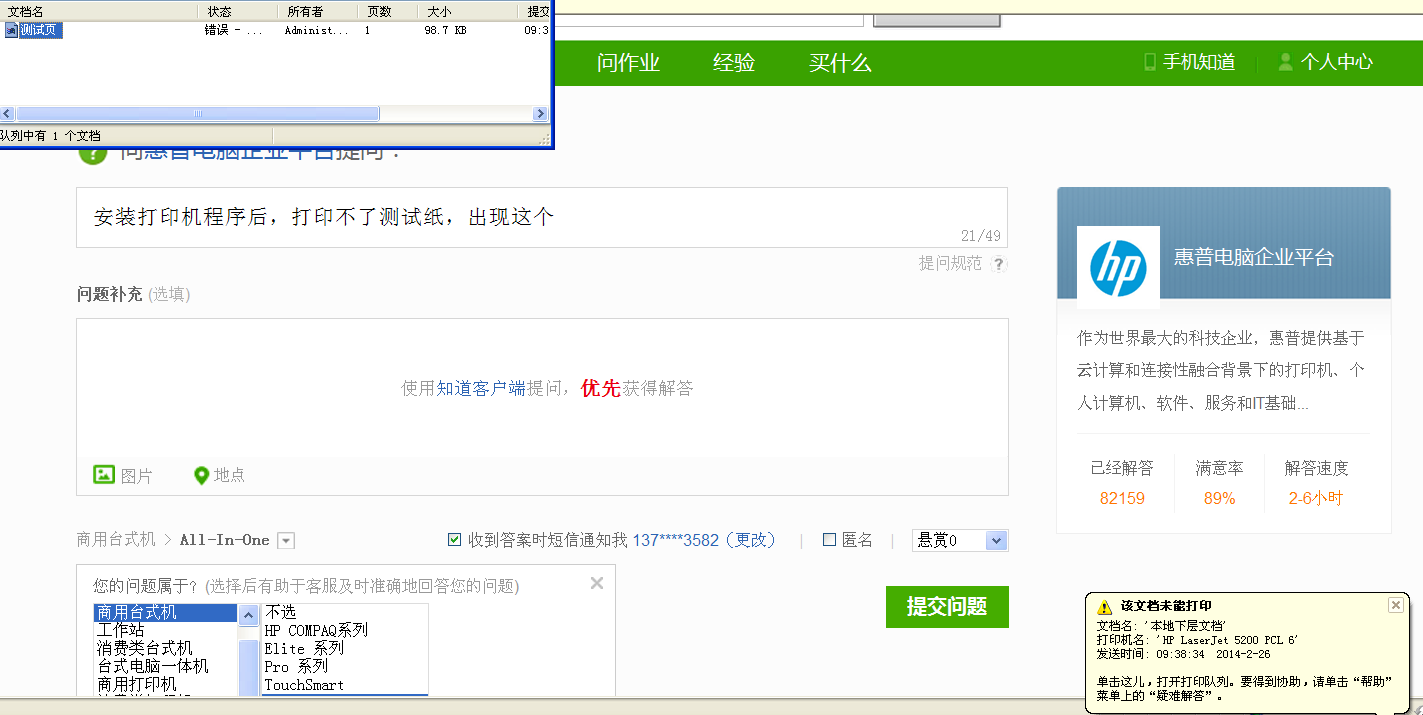Select 商用打印机 in the category list
1423x715 pixels.
click(x=136, y=684)
